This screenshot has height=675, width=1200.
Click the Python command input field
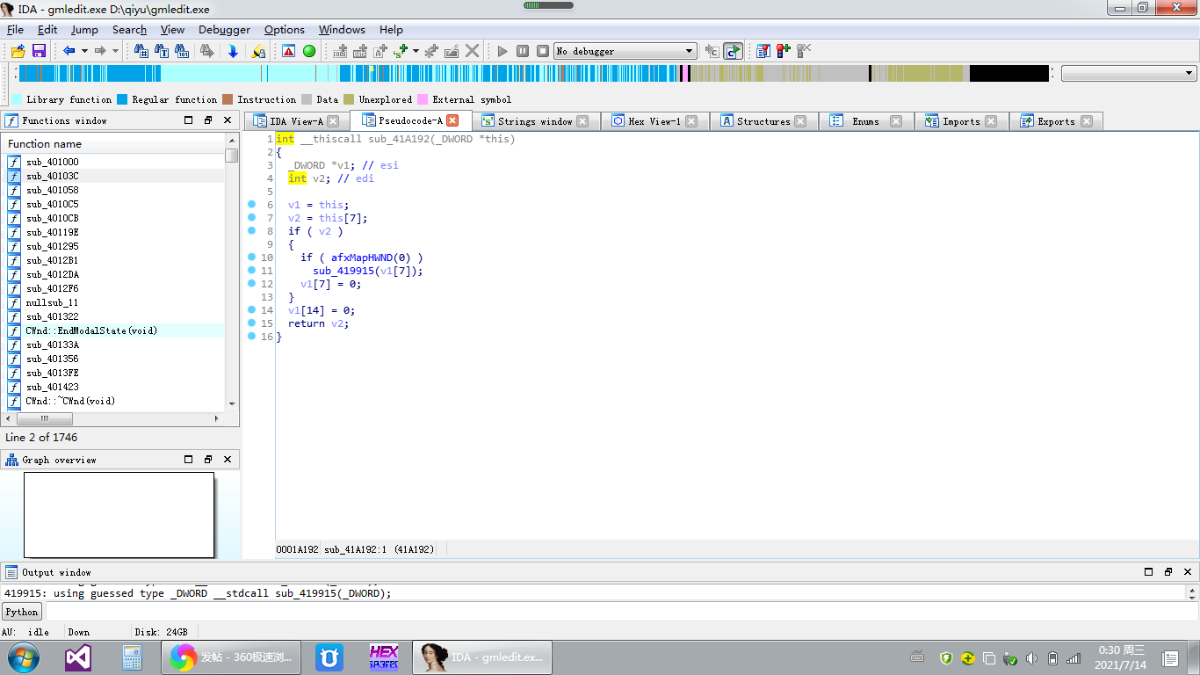pos(620,612)
